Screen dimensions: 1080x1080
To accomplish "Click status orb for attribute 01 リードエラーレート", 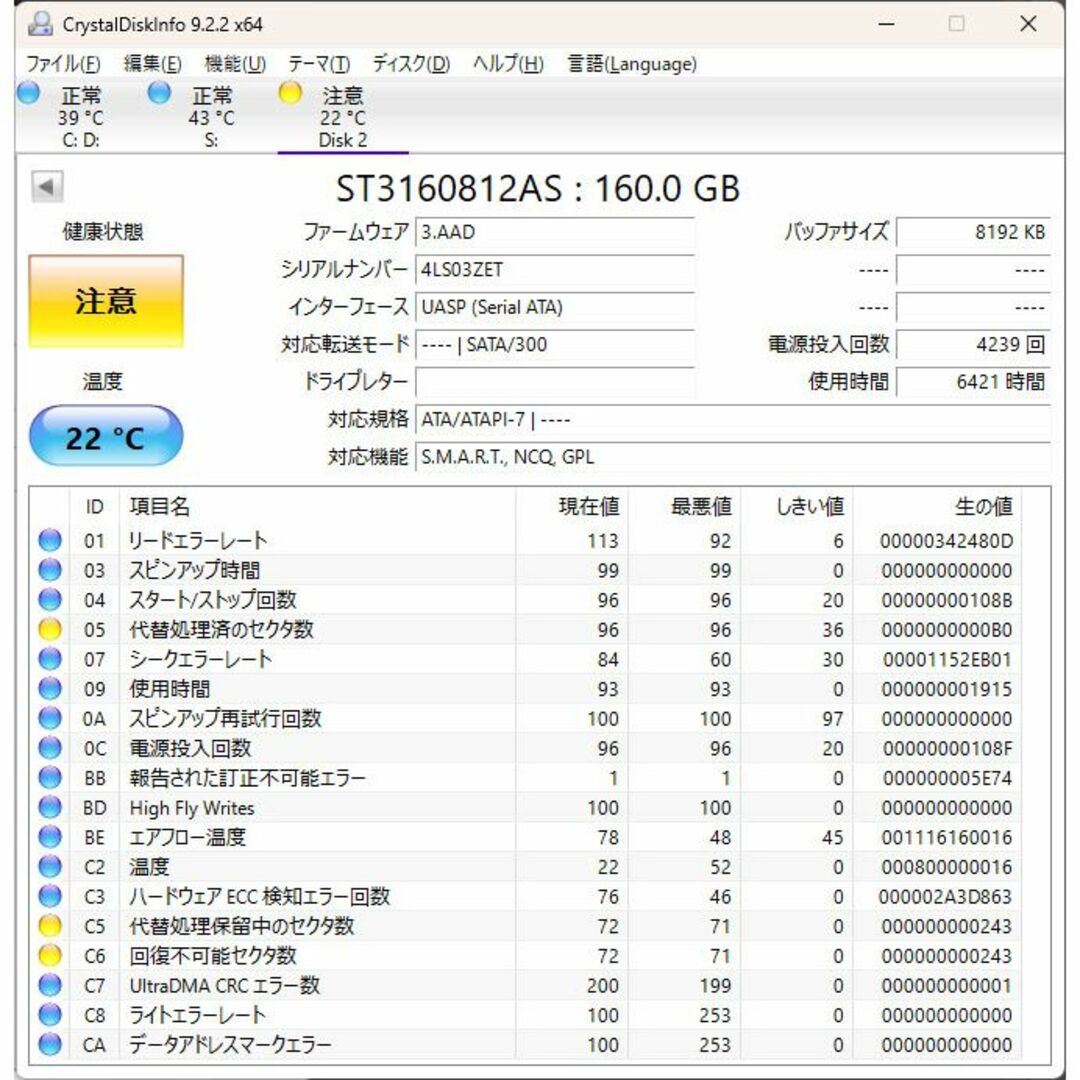I will click(50, 540).
